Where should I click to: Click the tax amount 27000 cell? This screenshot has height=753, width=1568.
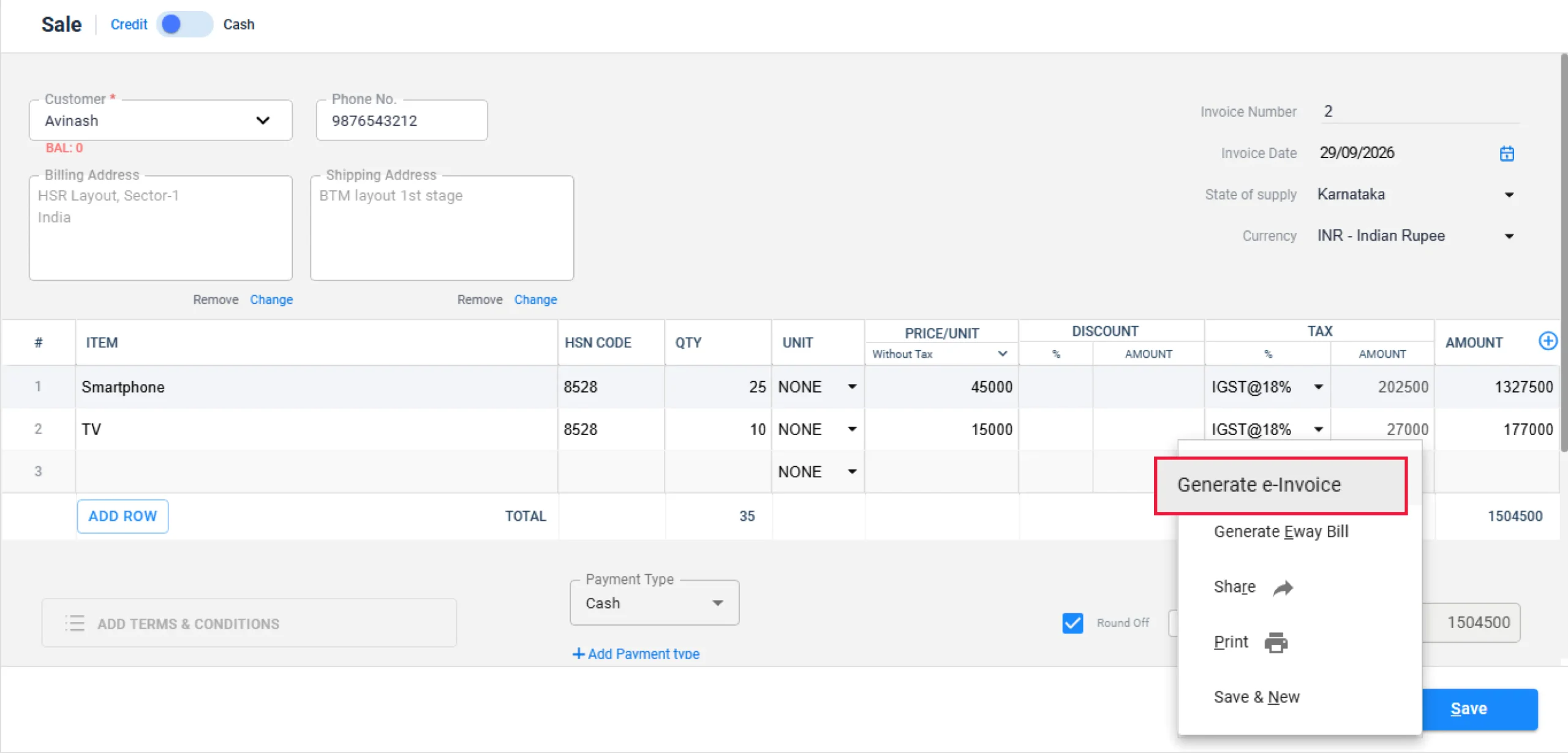[1382, 429]
